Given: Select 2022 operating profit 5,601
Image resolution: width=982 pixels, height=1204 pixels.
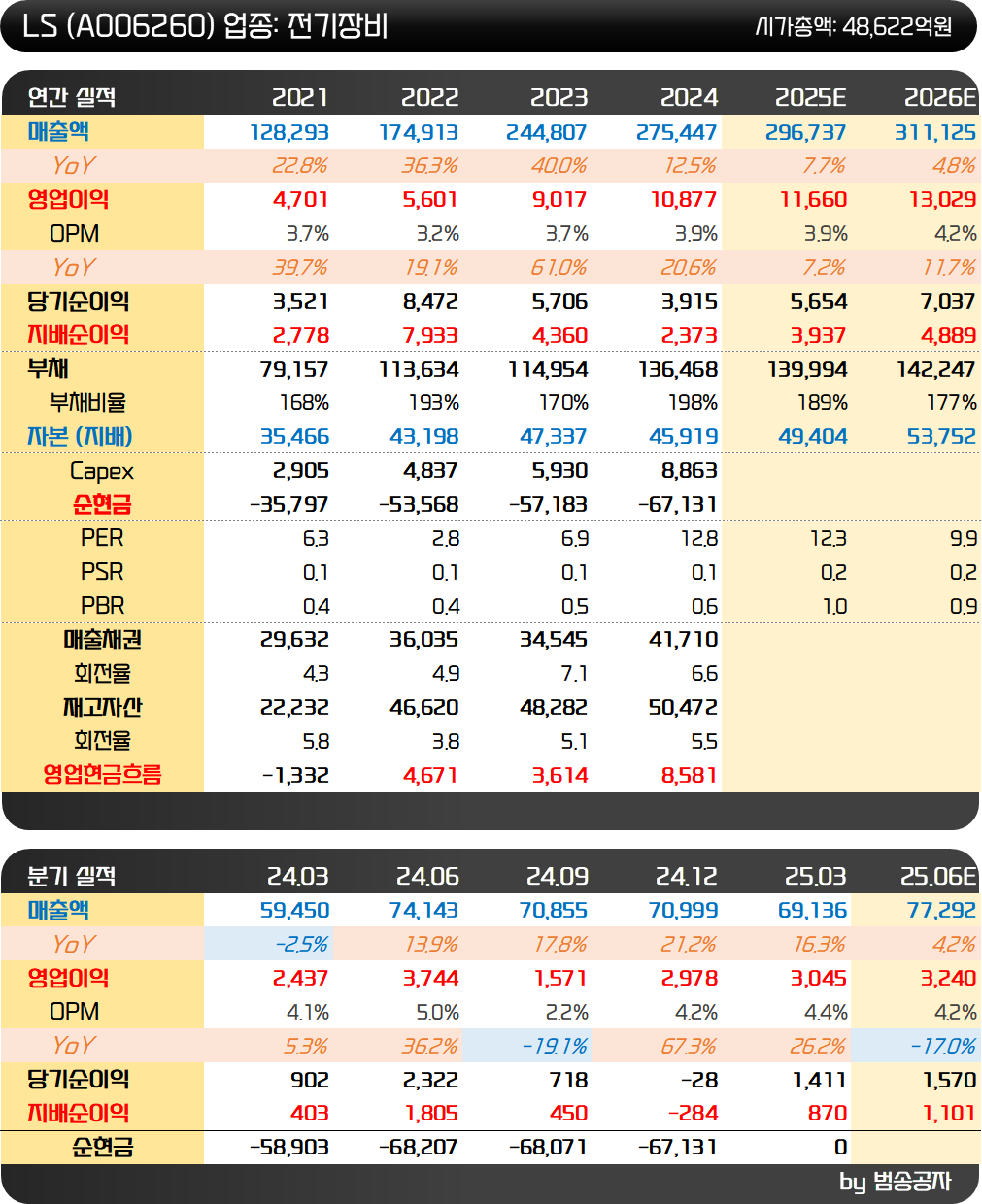Looking at the screenshot, I should click(x=430, y=200).
